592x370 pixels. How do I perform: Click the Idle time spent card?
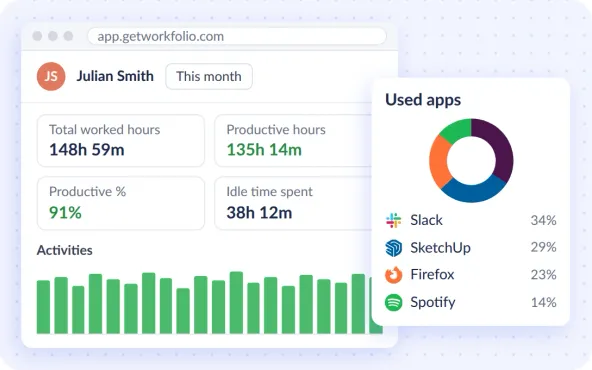tap(293, 203)
